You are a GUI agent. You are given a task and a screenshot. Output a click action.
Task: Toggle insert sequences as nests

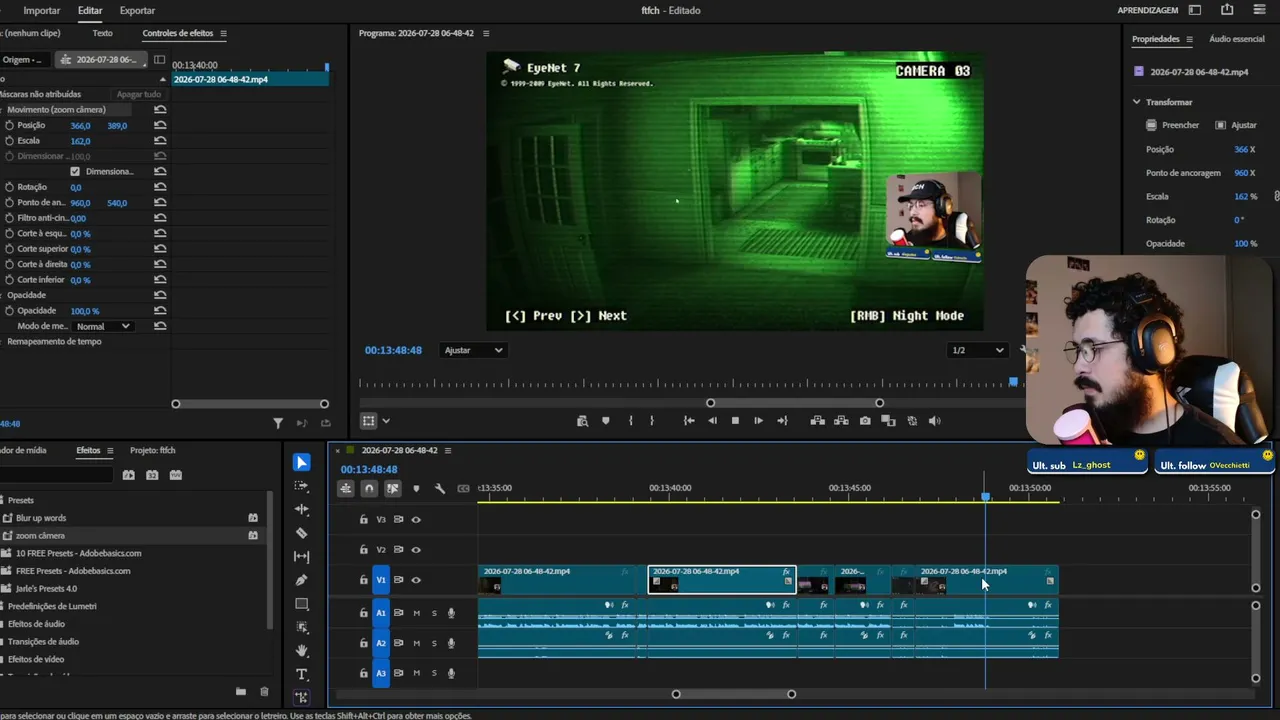[345, 489]
